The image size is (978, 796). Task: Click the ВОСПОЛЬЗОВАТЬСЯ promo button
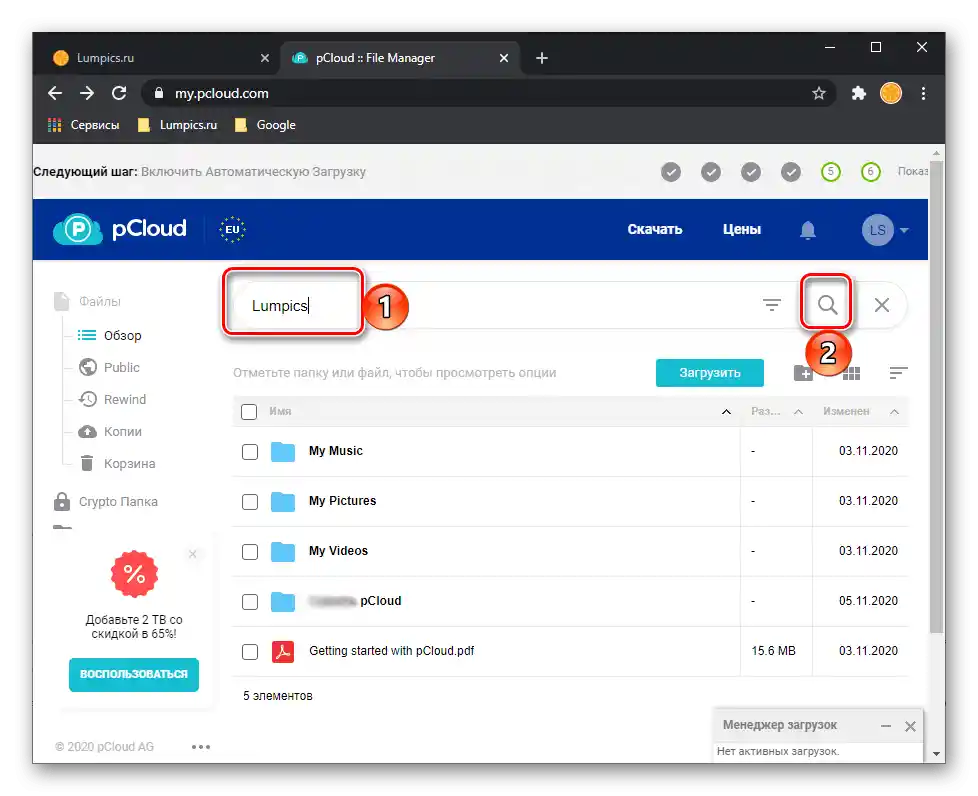point(133,674)
